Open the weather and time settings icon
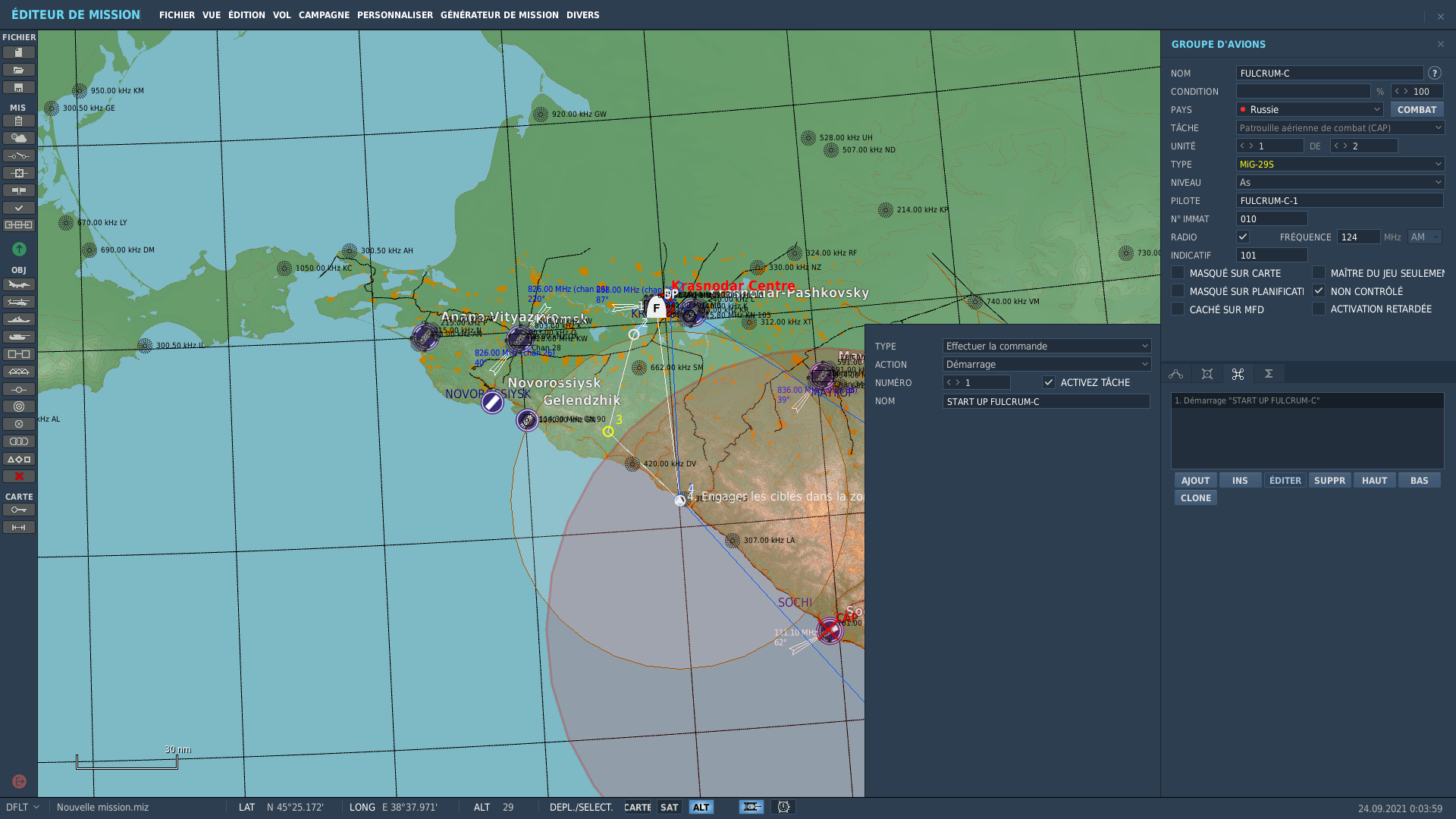 pyautogui.click(x=19, y=138)
